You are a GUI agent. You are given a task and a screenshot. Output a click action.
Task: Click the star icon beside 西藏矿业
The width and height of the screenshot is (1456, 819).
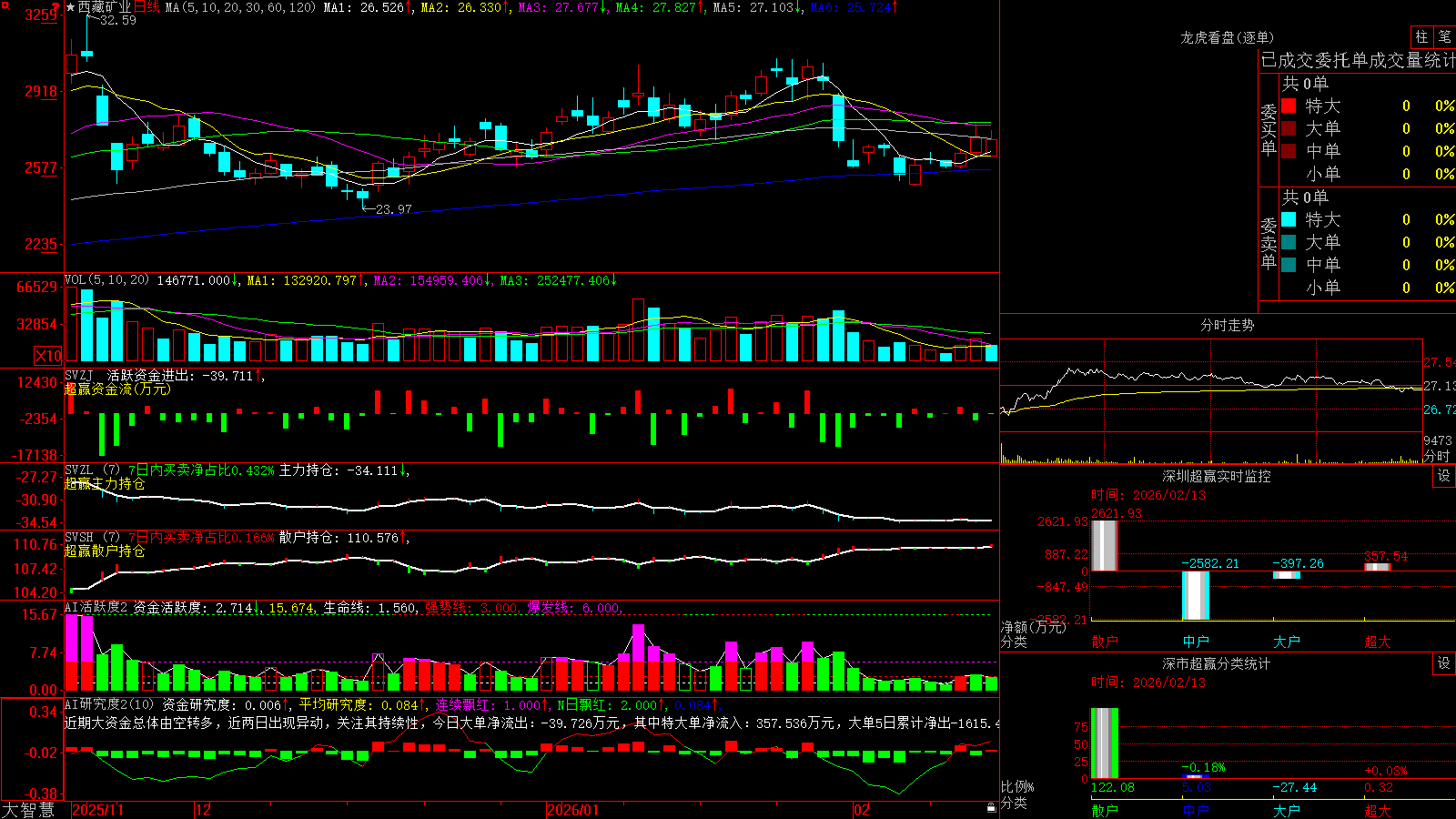tap(70, 7)
